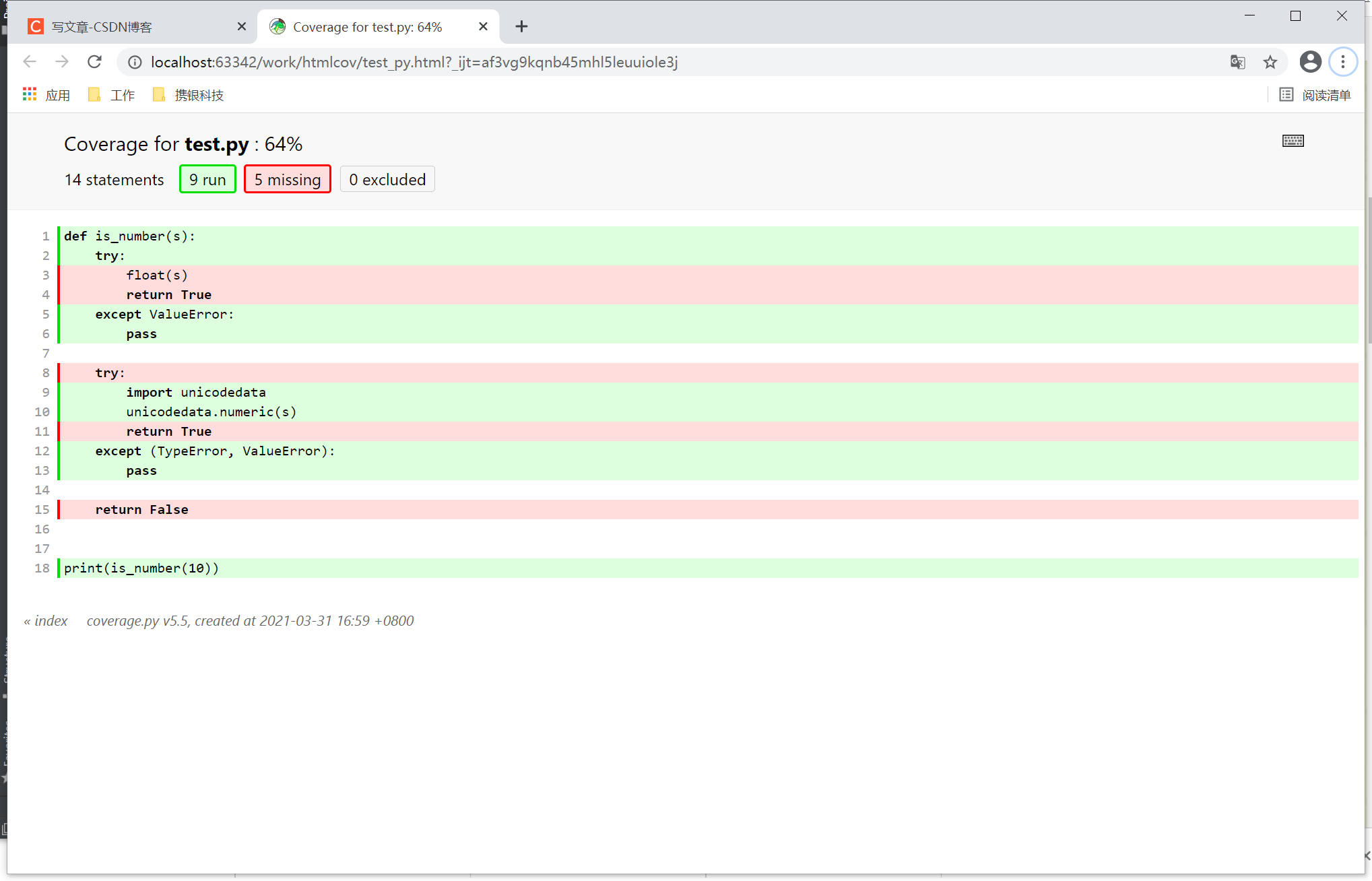Click the 'print(is_number(10))' line
The image size is (1372, 881).
pos(708,568)
